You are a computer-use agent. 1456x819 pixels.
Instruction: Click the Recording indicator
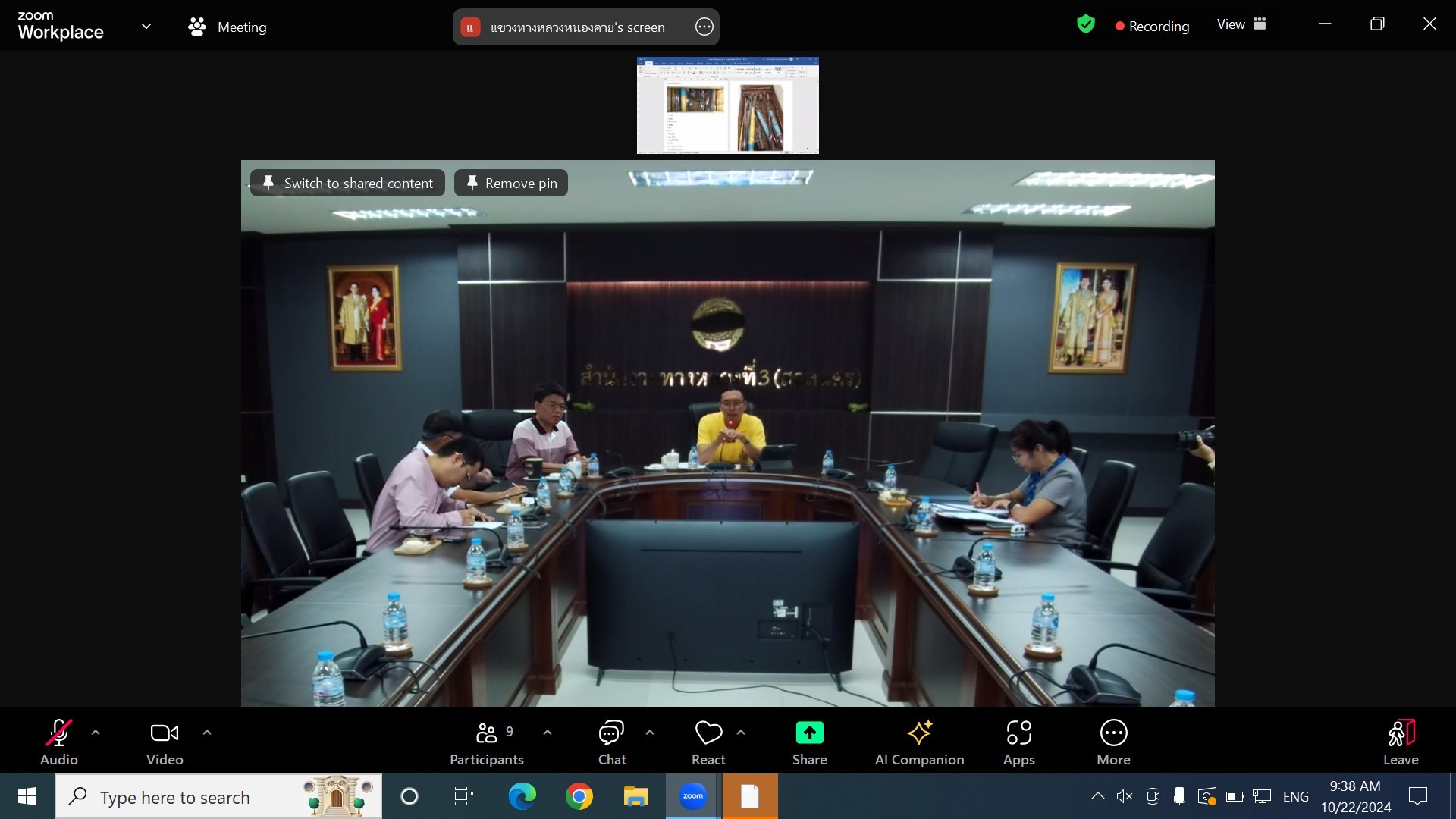[x=1152, y=26]
